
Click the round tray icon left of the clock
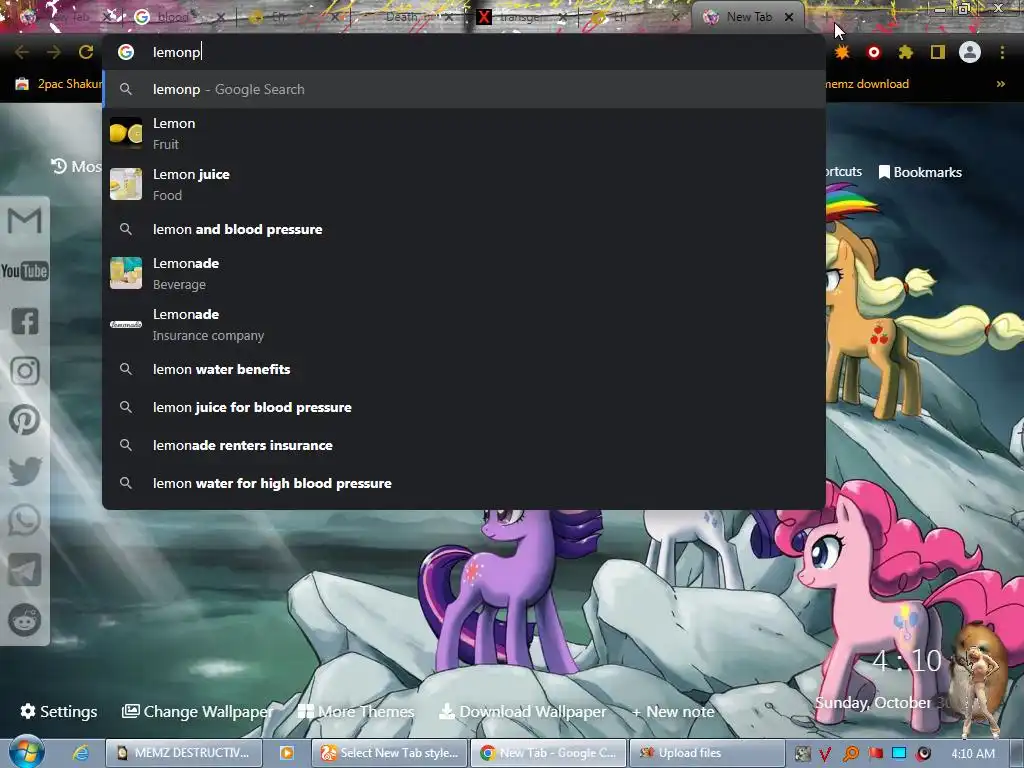point(923,754)
